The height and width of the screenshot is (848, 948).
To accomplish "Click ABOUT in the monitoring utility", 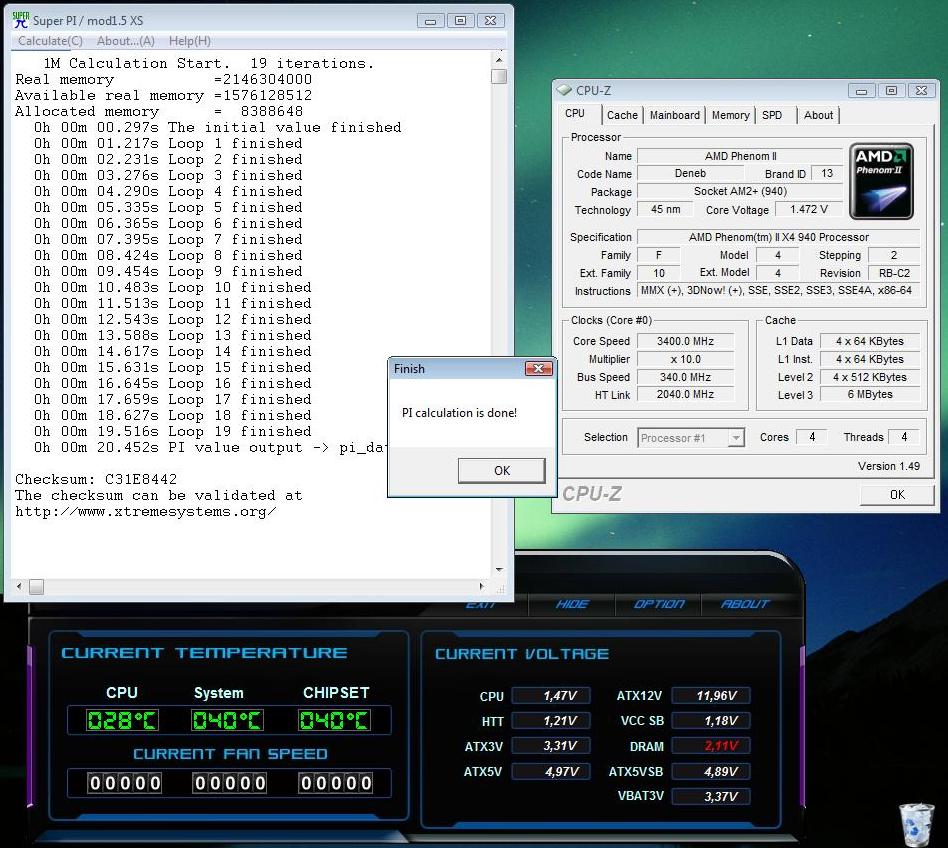I will [x=745, y=604].
